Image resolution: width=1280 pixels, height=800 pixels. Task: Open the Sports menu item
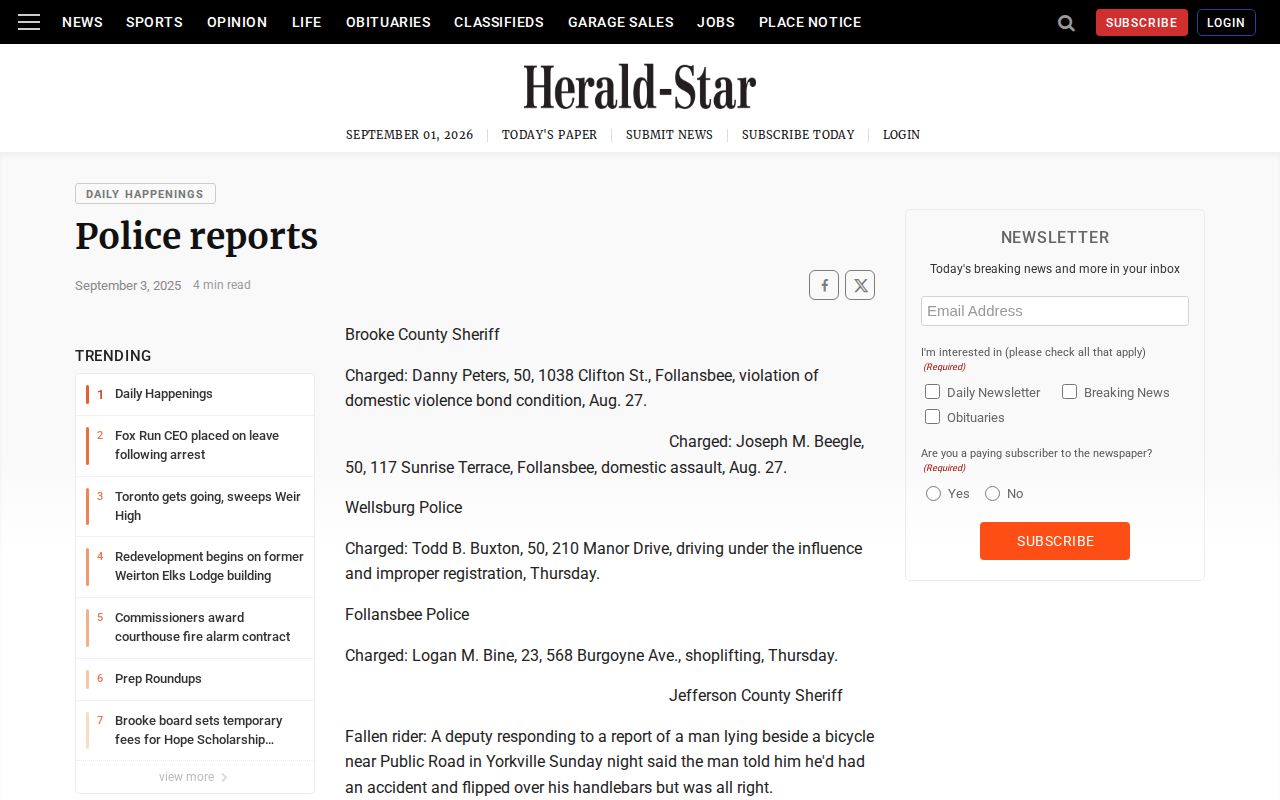tap(154, 22)
